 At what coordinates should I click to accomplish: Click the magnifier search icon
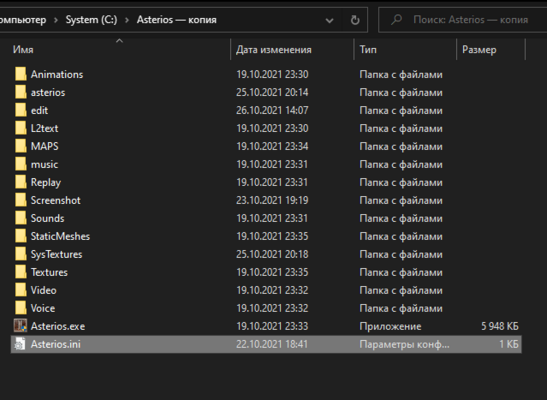pos(396,20)
